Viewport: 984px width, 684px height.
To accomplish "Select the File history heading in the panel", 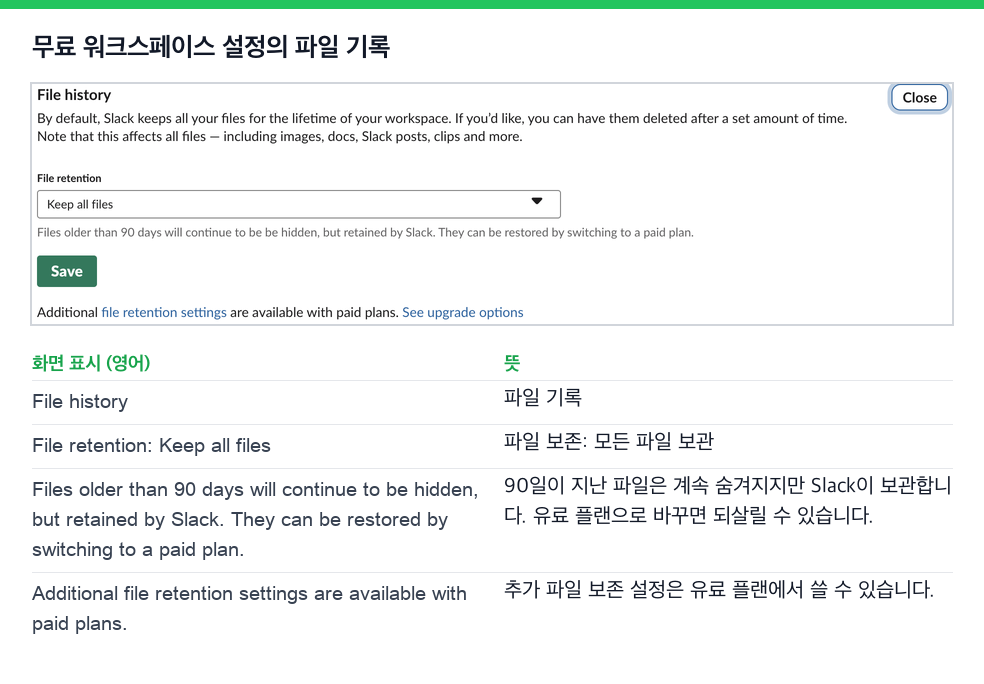I will (x=74, y=95).
